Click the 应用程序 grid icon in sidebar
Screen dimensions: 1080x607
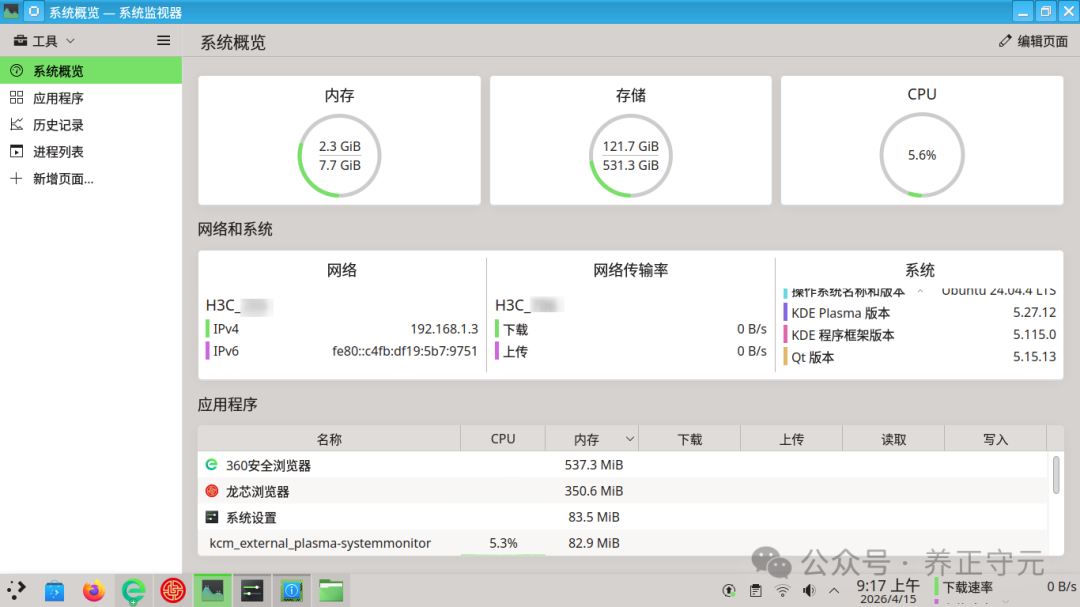(17, 98)
